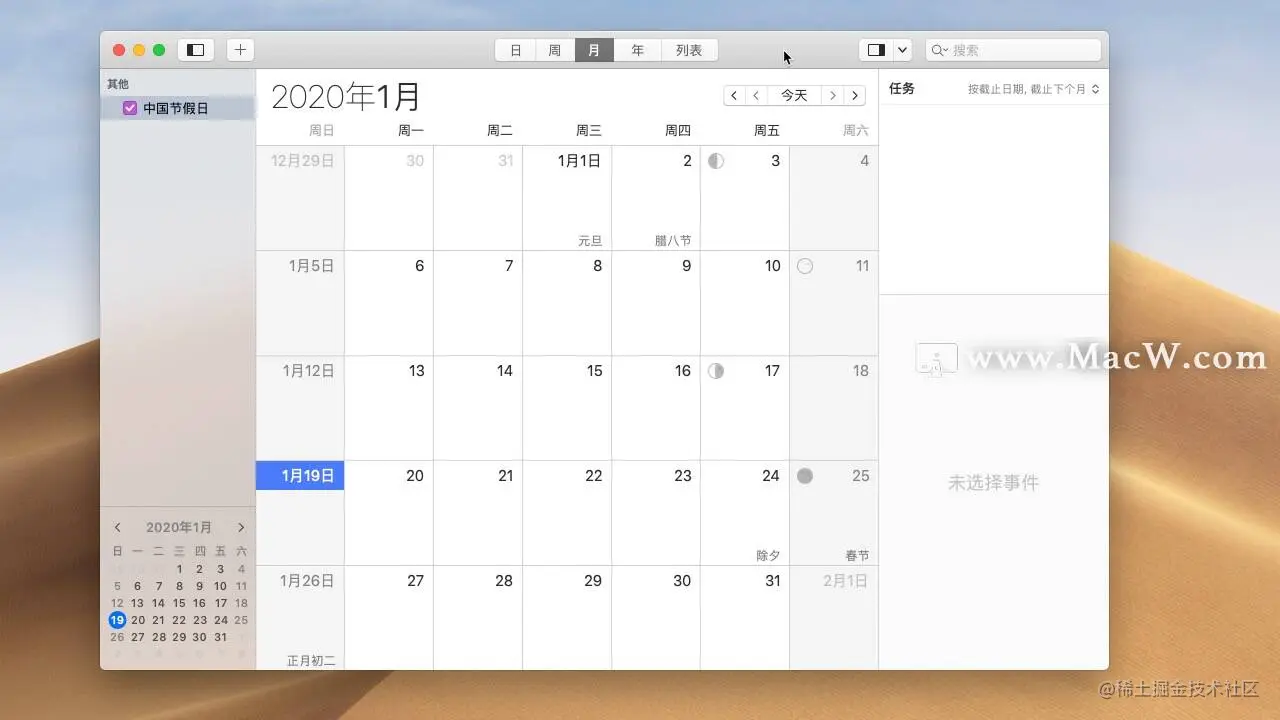
Task: Click the 周三 weekday column header
Action: [589, 131]
